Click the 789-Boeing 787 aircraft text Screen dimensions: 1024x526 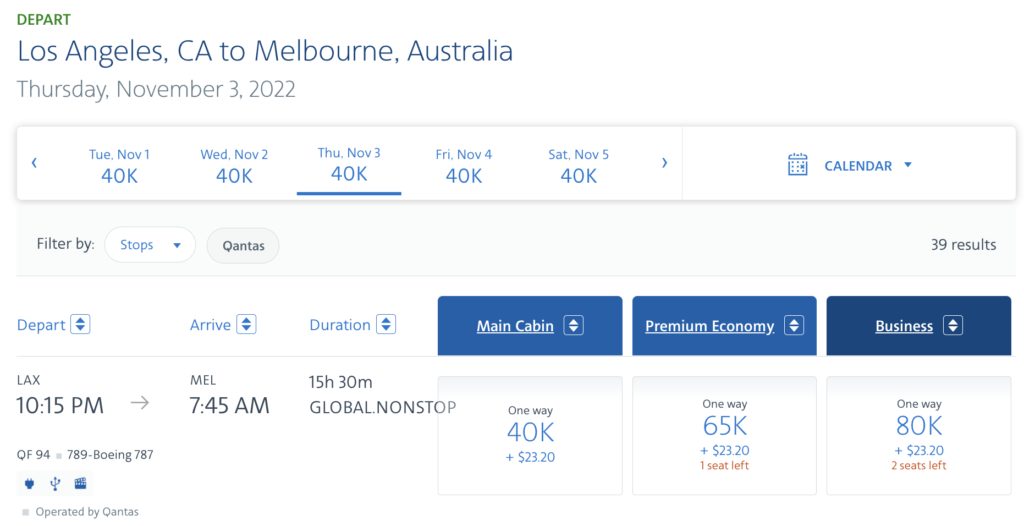click(110, 455)
